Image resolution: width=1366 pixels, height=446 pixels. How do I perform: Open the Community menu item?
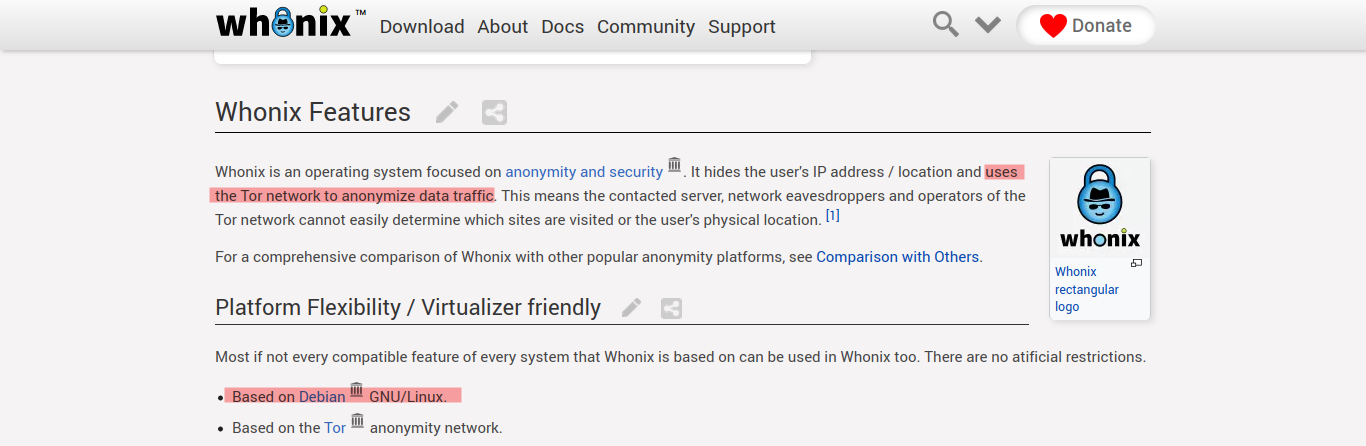646,27
